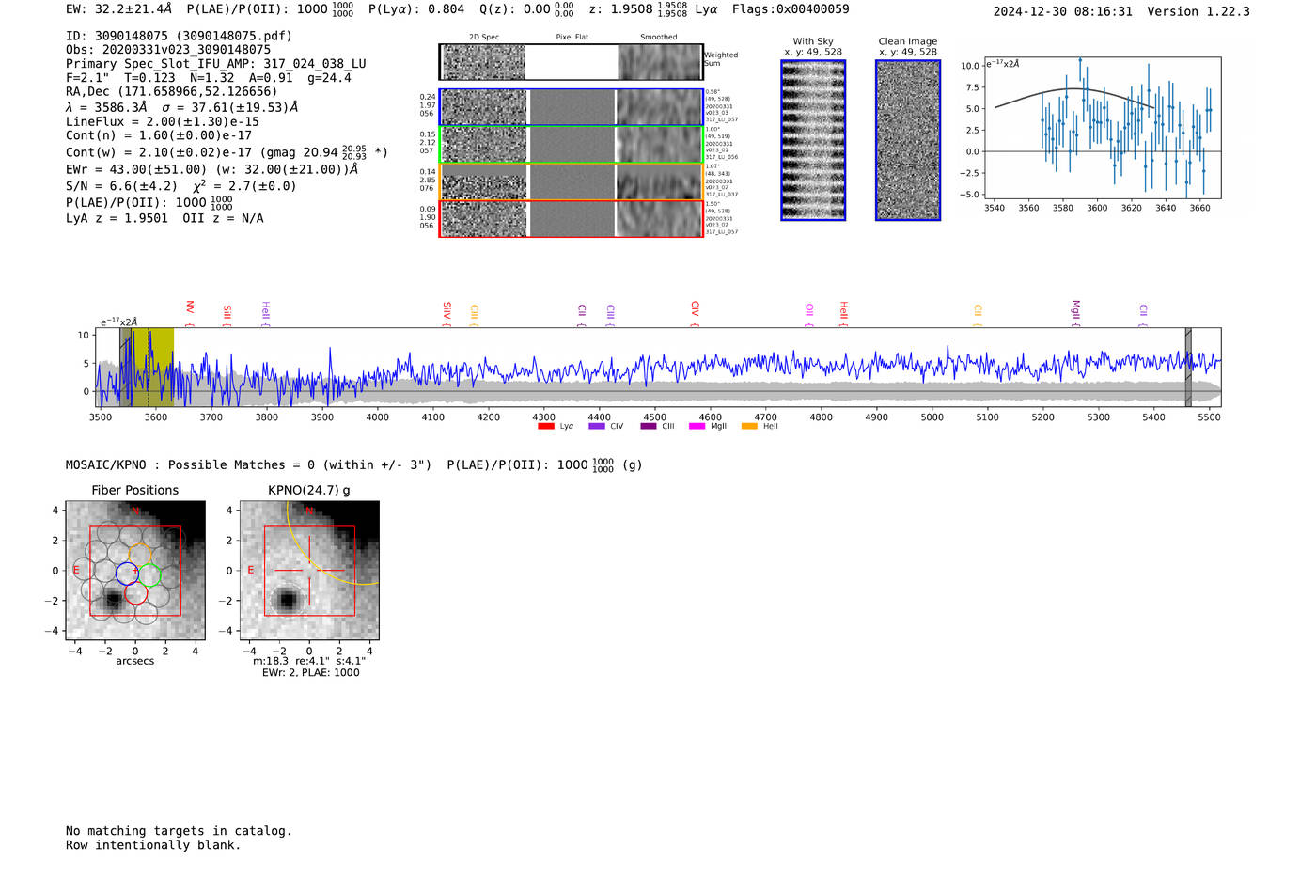The width and height of the screenshot is (1316, 896).
Task: Select the SiIV line marker above spectrum
Action: pos(446,314)
